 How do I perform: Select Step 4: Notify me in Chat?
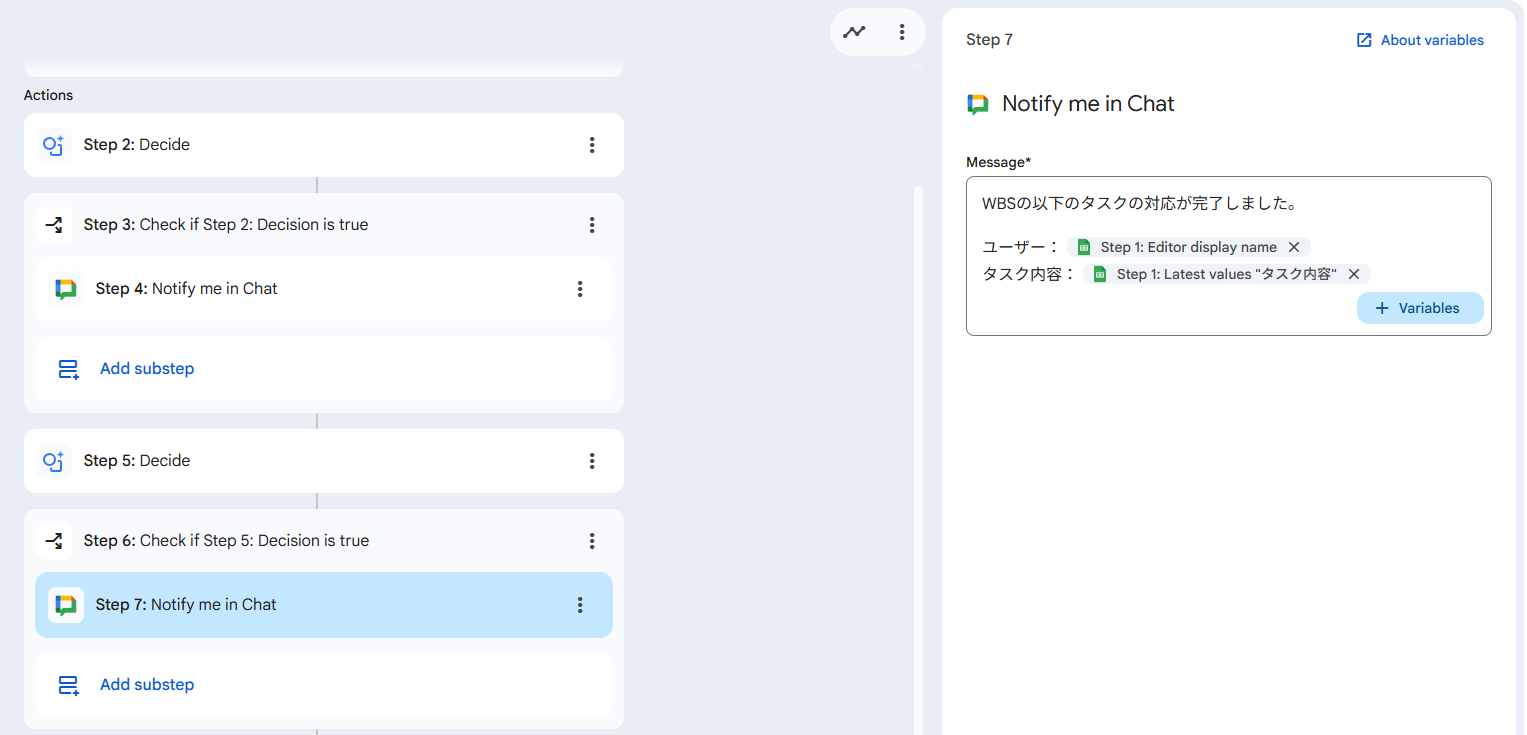click(300, 289)
